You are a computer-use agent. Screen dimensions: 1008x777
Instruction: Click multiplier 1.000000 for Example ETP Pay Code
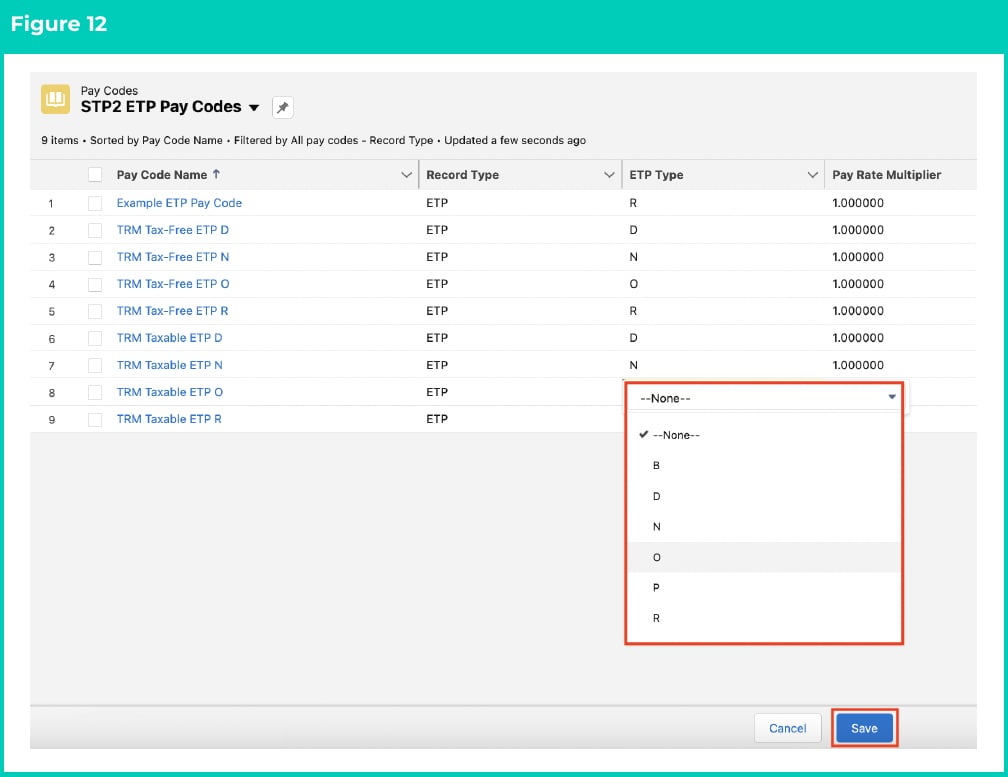858,203
